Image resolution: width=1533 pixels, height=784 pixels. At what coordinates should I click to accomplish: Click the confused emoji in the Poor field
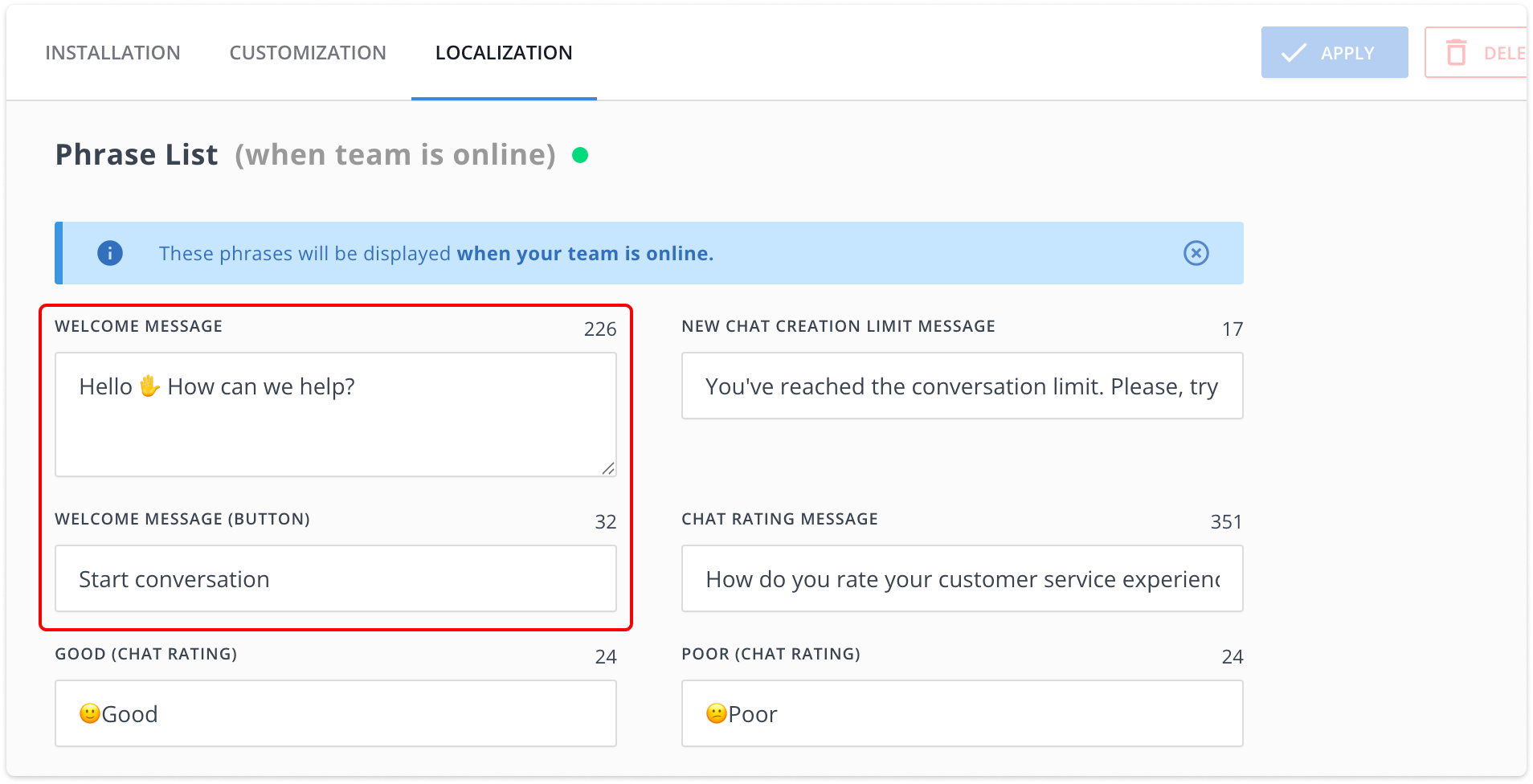coord(715,713)
